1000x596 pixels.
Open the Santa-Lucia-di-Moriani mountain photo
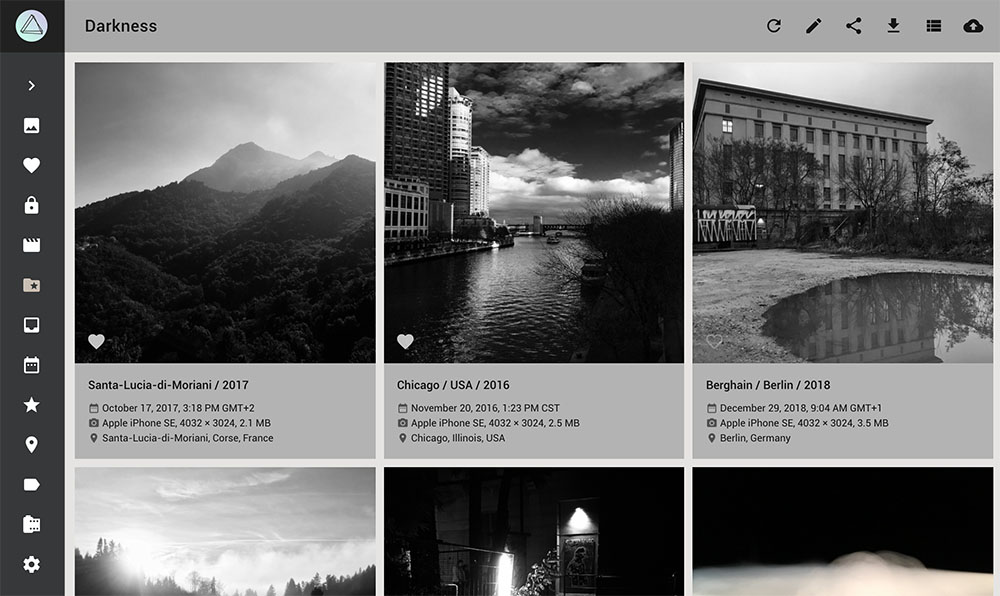225,212
